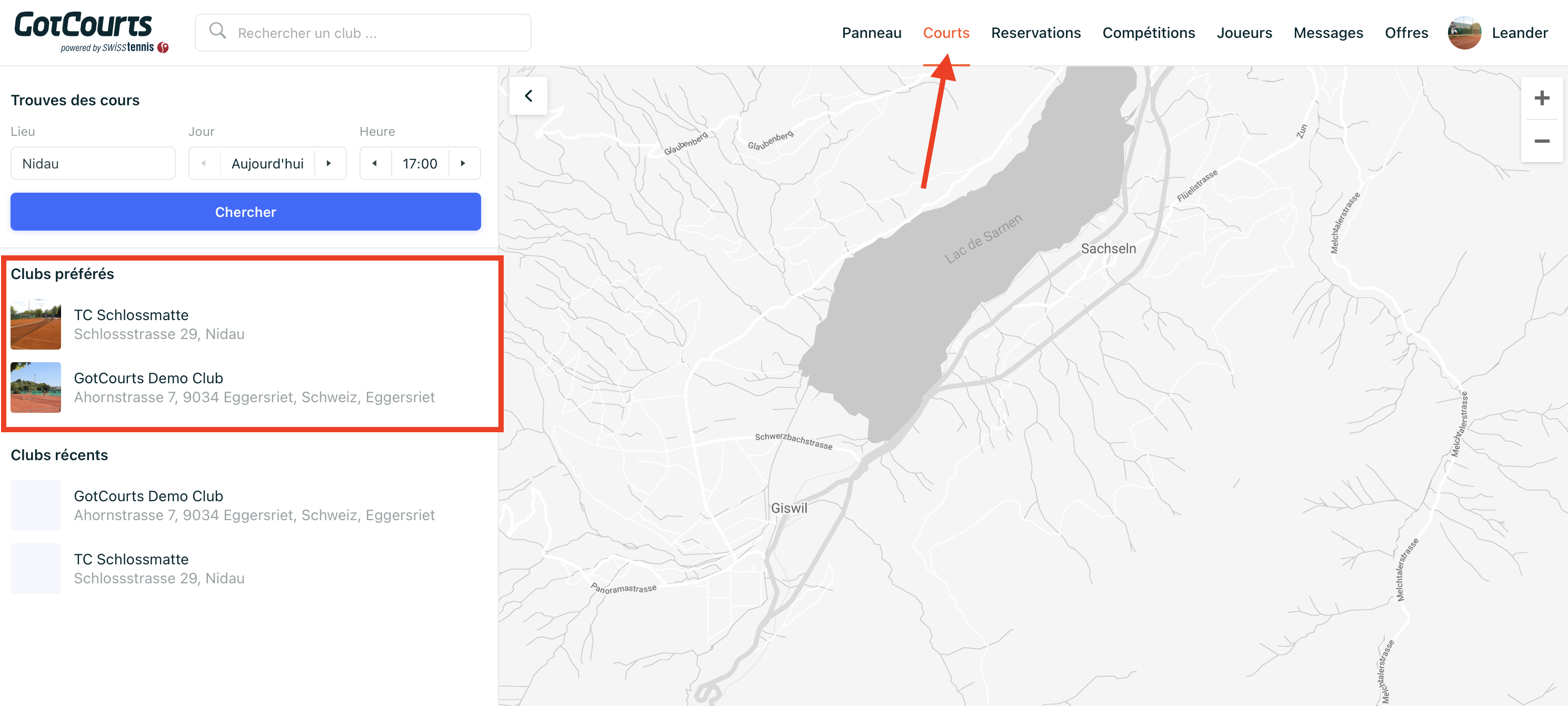The height and width of the screenshot is (706, 1568).
Task: Click the Schwerzbachstrasse map label
Action: tap(793, 441)
